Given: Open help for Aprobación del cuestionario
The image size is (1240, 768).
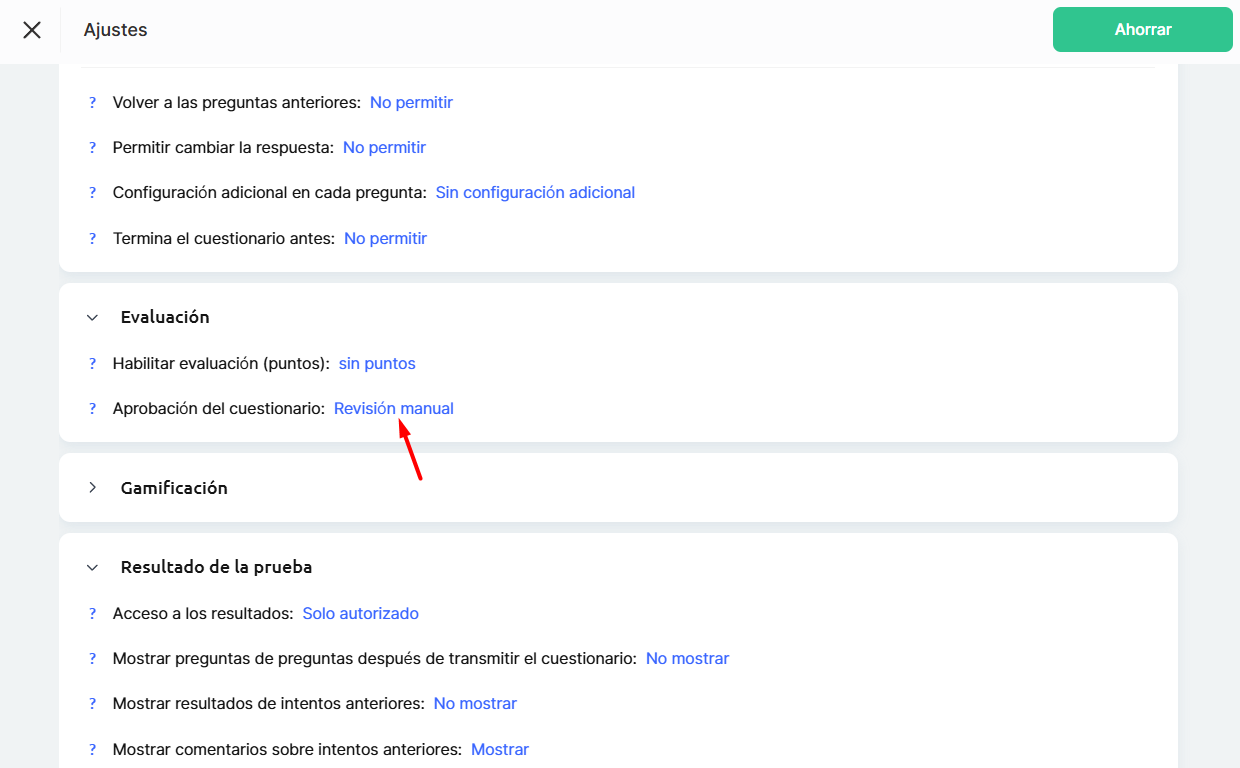Looking at the screenshot, I should coord(92,408).
